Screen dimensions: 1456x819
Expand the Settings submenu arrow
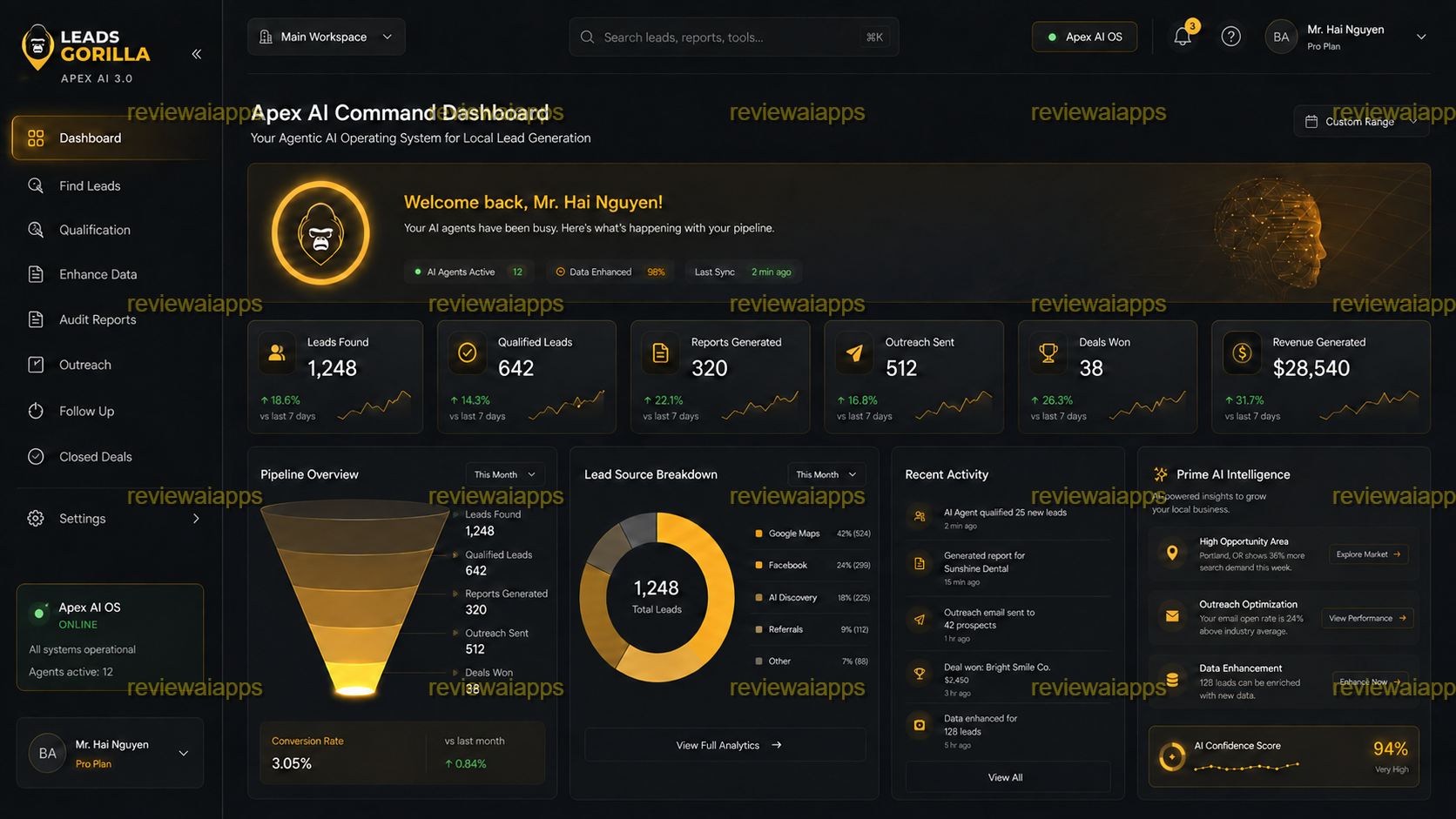[196, 519]
